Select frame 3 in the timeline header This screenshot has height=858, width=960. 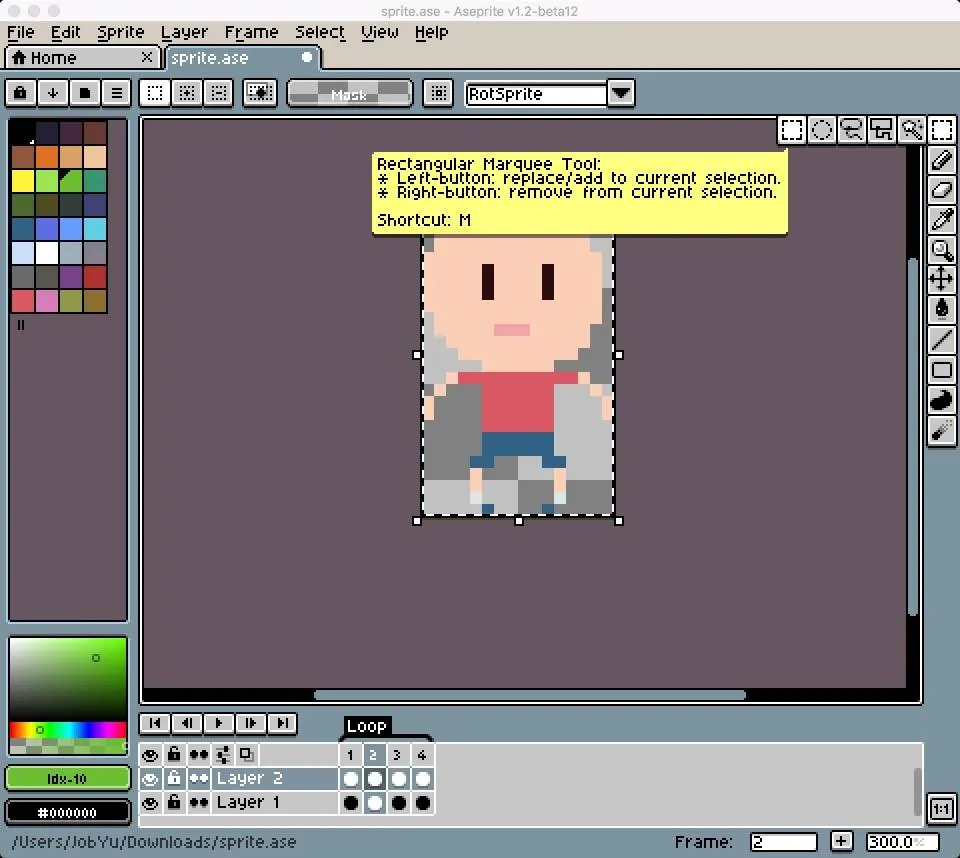coord(397,755)
